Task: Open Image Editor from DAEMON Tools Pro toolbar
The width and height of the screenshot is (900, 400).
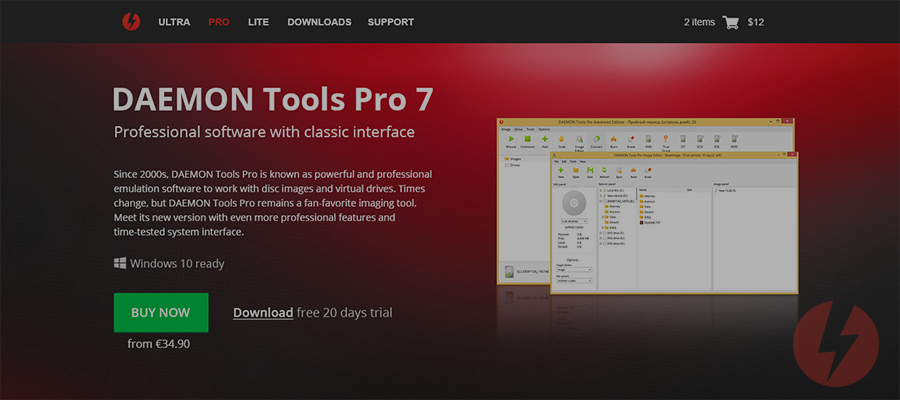Action: point(580,141)
